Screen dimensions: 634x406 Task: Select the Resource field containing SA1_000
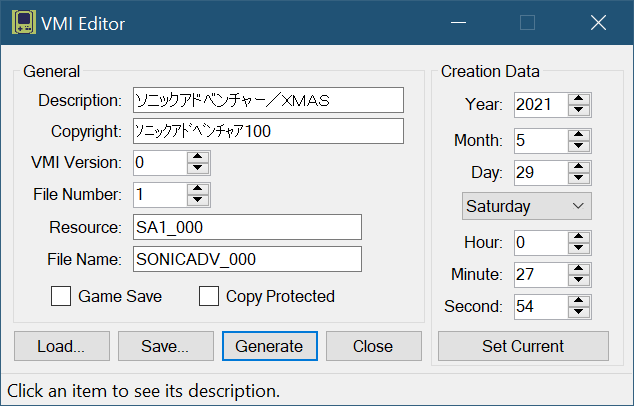pyautogui.click(x=246, y=227)
